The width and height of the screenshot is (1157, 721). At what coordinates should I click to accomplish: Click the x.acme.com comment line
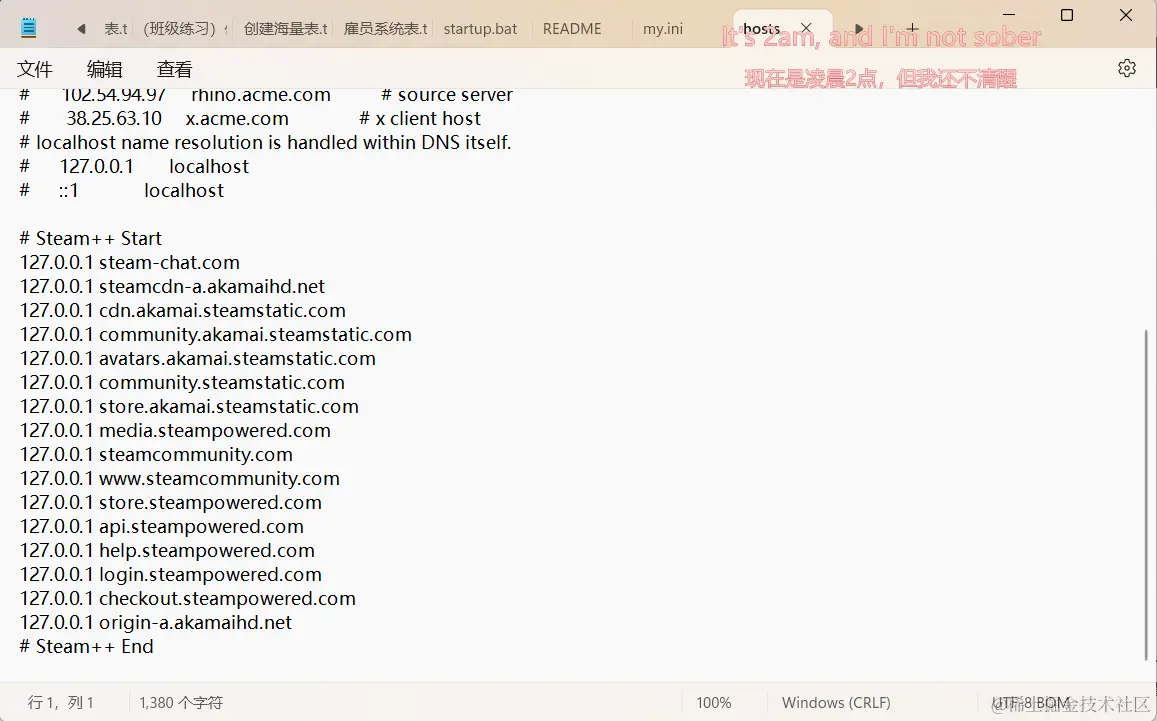tap(250, 119)
